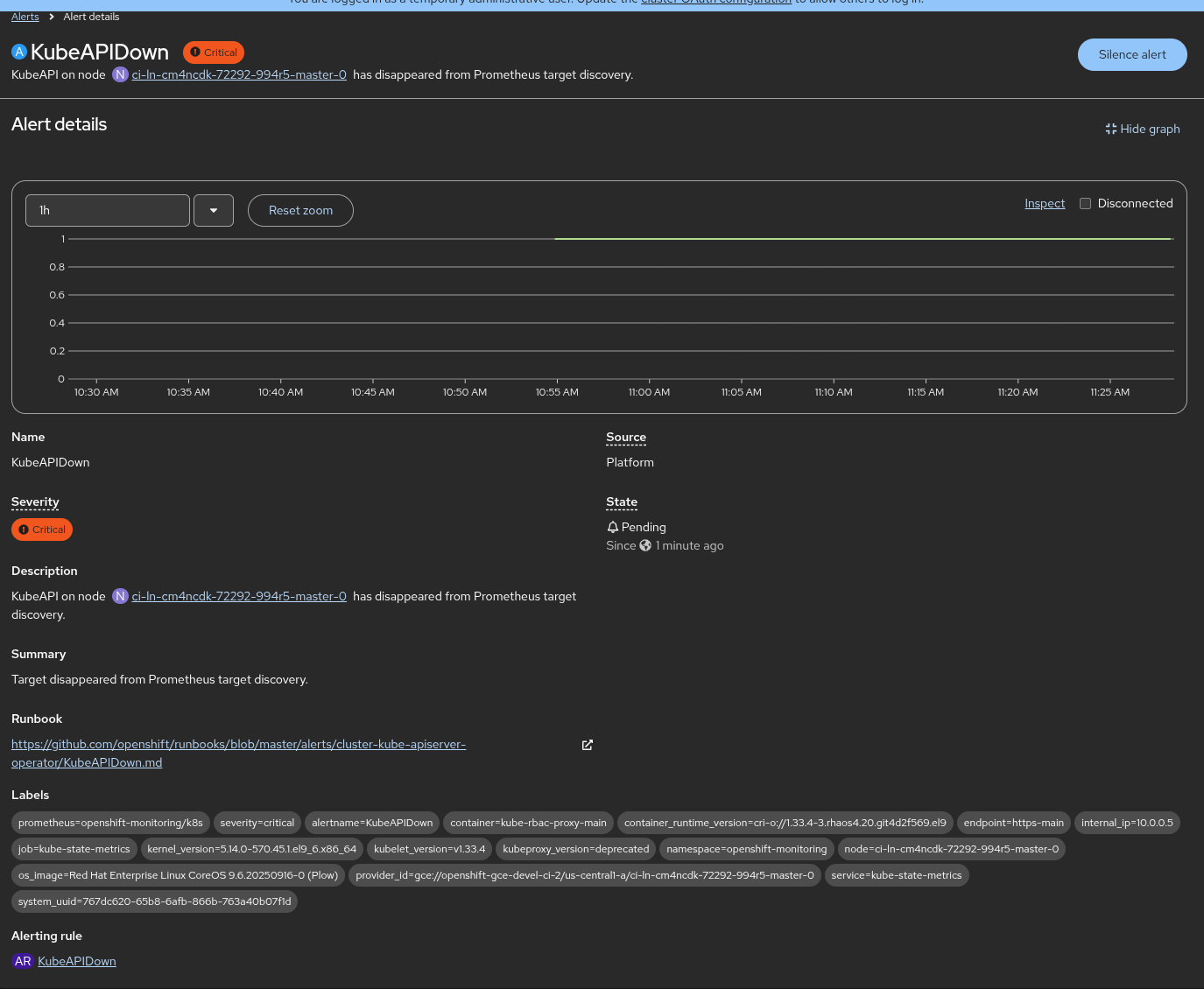Click the '10:30 AM' axis label

click(96, 392)
